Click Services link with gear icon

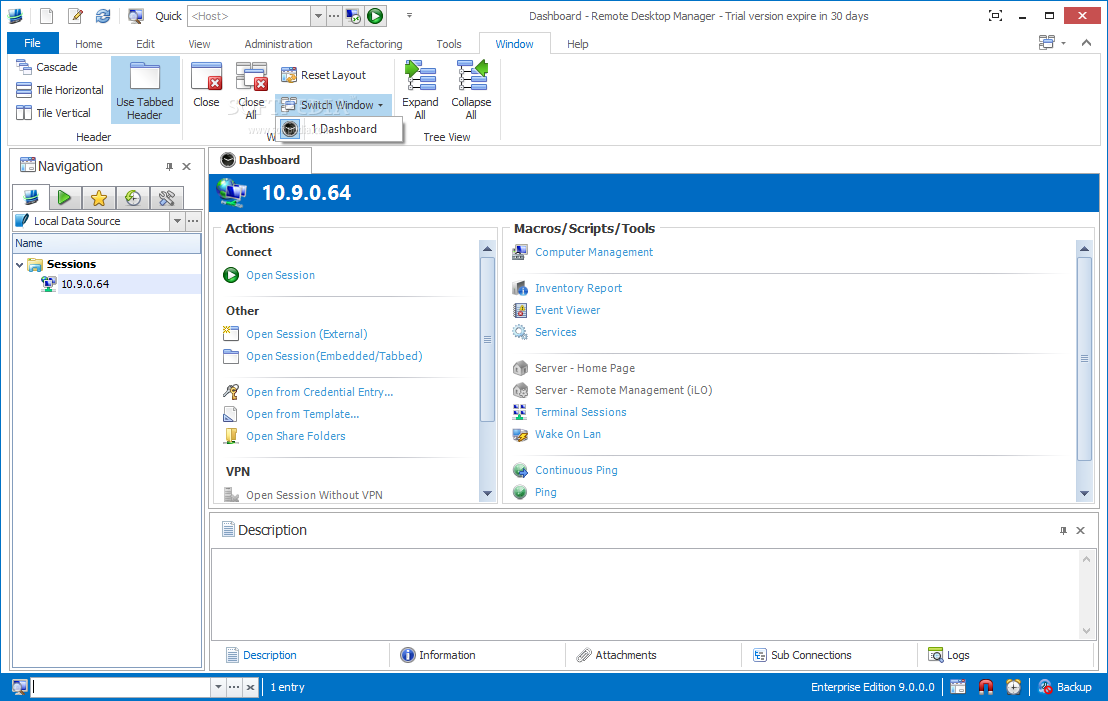coord(555,332)
